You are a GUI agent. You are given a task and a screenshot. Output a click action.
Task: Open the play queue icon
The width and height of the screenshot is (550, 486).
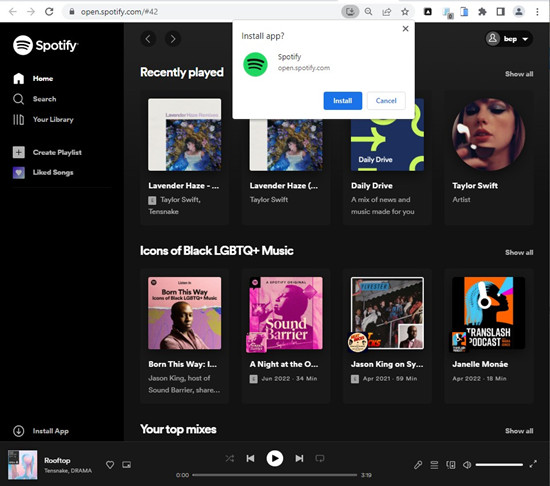pyautogui.click(x=434, y=465)
